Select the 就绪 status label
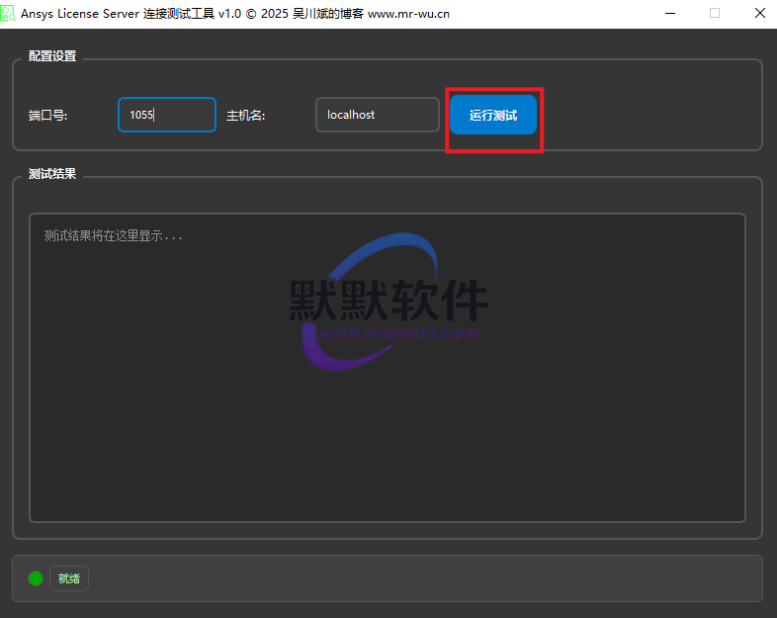 [x=69, y=578]
